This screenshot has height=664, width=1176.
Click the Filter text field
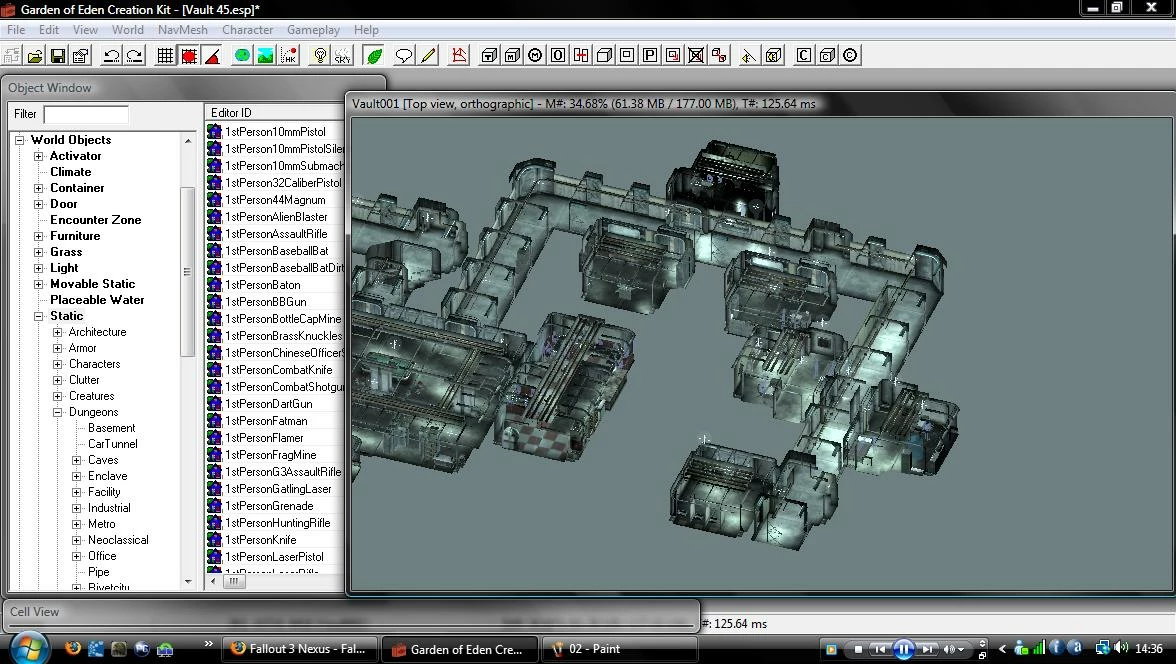point(86,114)
